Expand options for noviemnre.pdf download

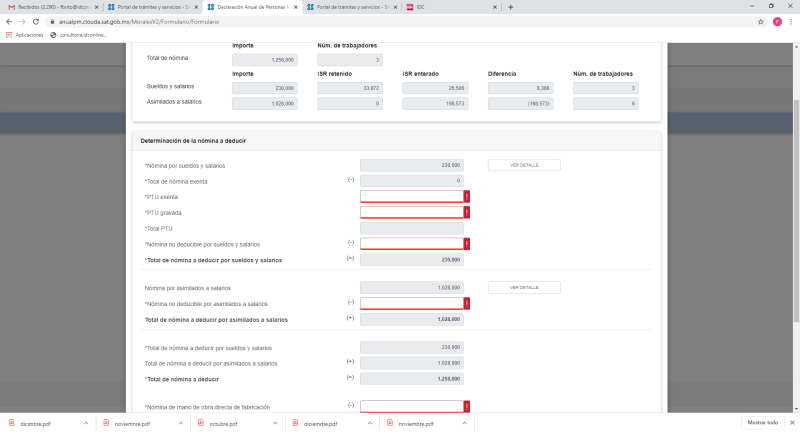(x=181, y=423)
